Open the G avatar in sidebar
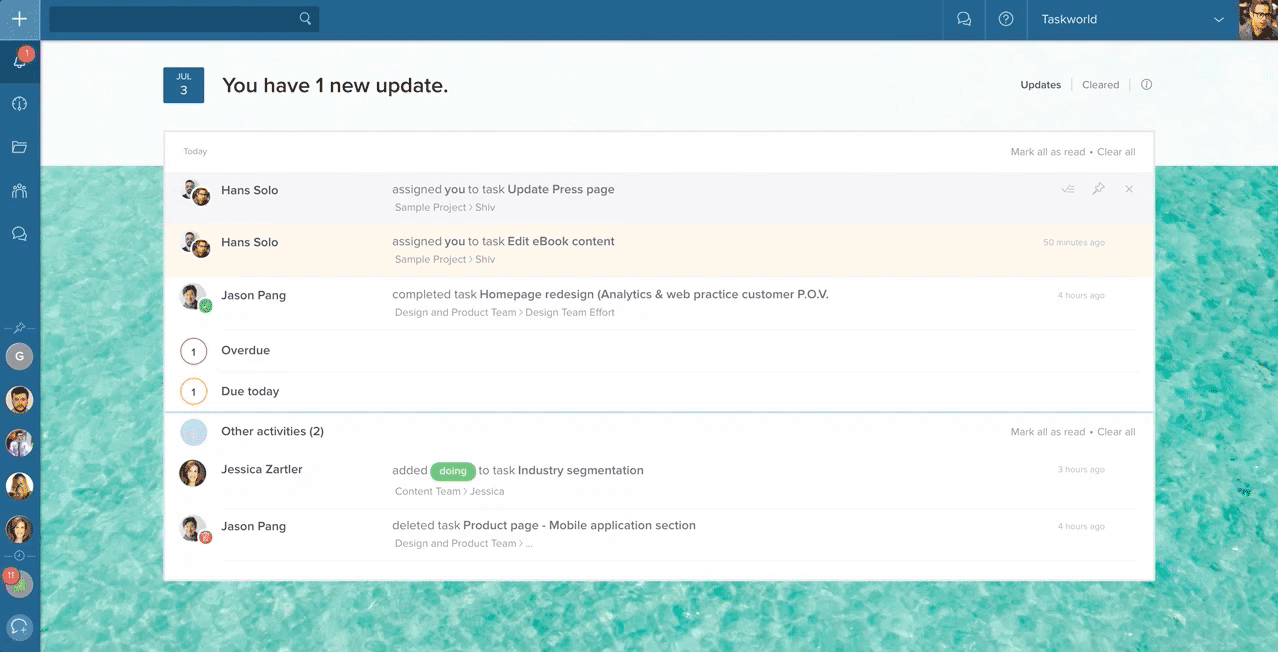The width and height of the screenshot is (1278, 652). tap(19, 356)
